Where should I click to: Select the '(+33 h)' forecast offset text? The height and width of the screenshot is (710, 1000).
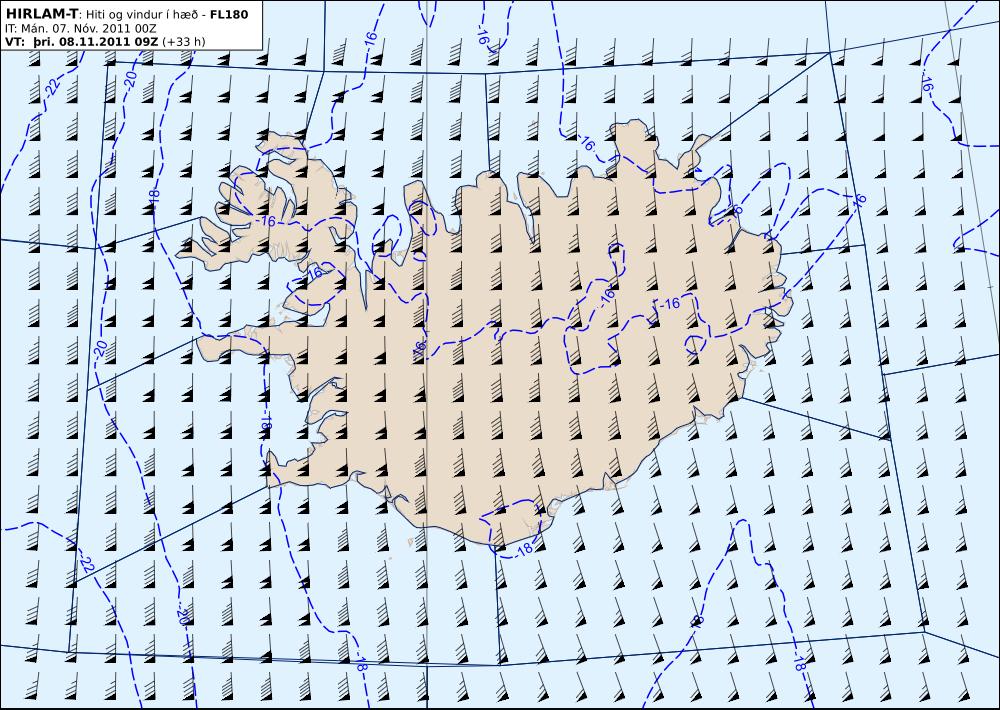pos(184,42)
